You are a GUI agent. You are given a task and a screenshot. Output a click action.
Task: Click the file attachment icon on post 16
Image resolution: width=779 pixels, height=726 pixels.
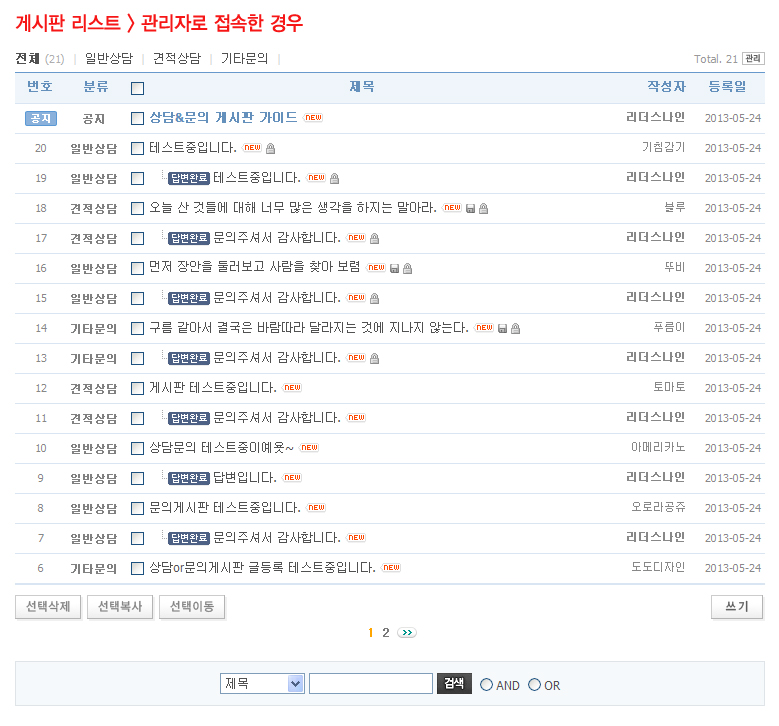click(x=394, y=268)
